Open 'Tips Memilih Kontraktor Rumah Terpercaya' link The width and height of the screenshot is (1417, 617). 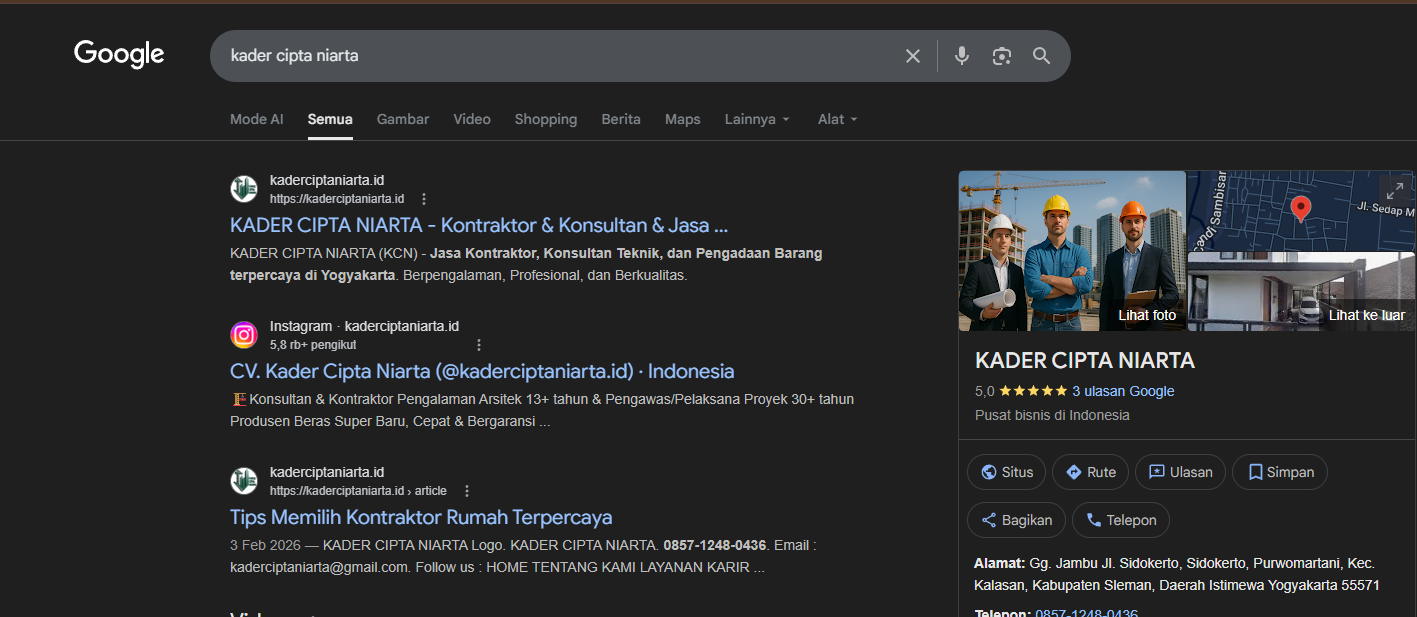click(421, 517)
